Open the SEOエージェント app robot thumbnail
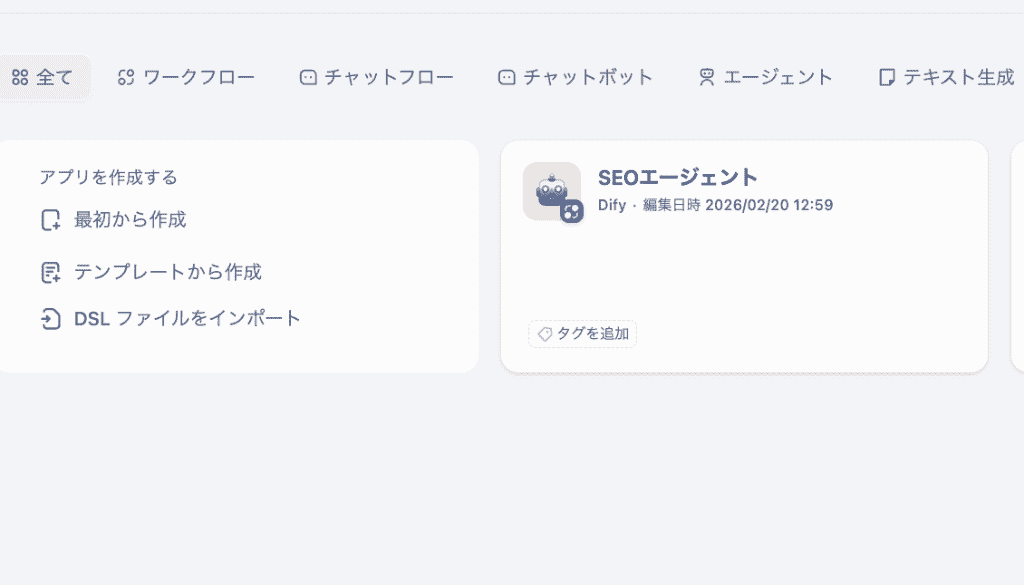Image resolution: width=1024 pixels, height=585 pixels. [552, 191]
